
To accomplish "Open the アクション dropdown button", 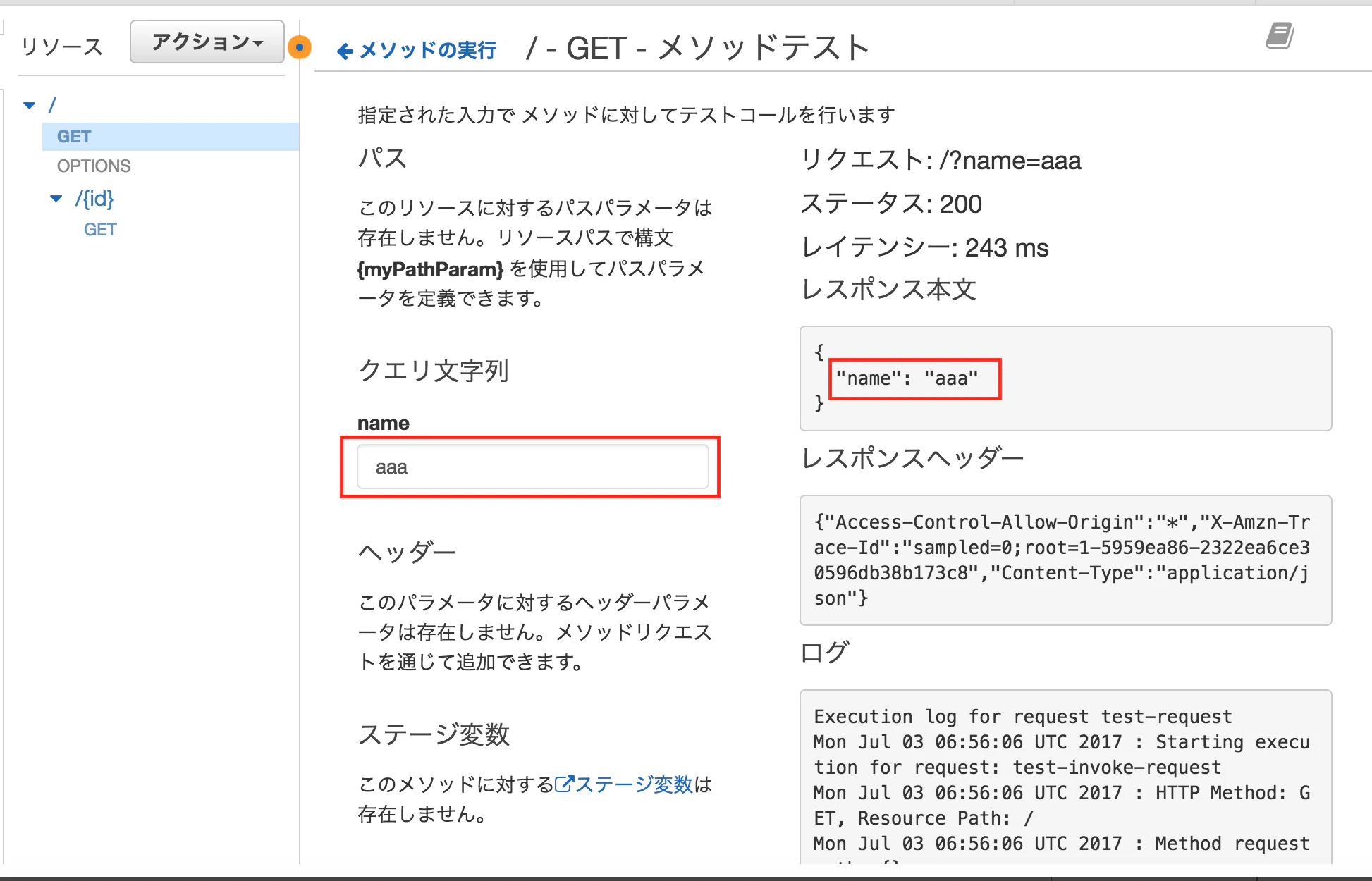I will click(x=207, y=42).
